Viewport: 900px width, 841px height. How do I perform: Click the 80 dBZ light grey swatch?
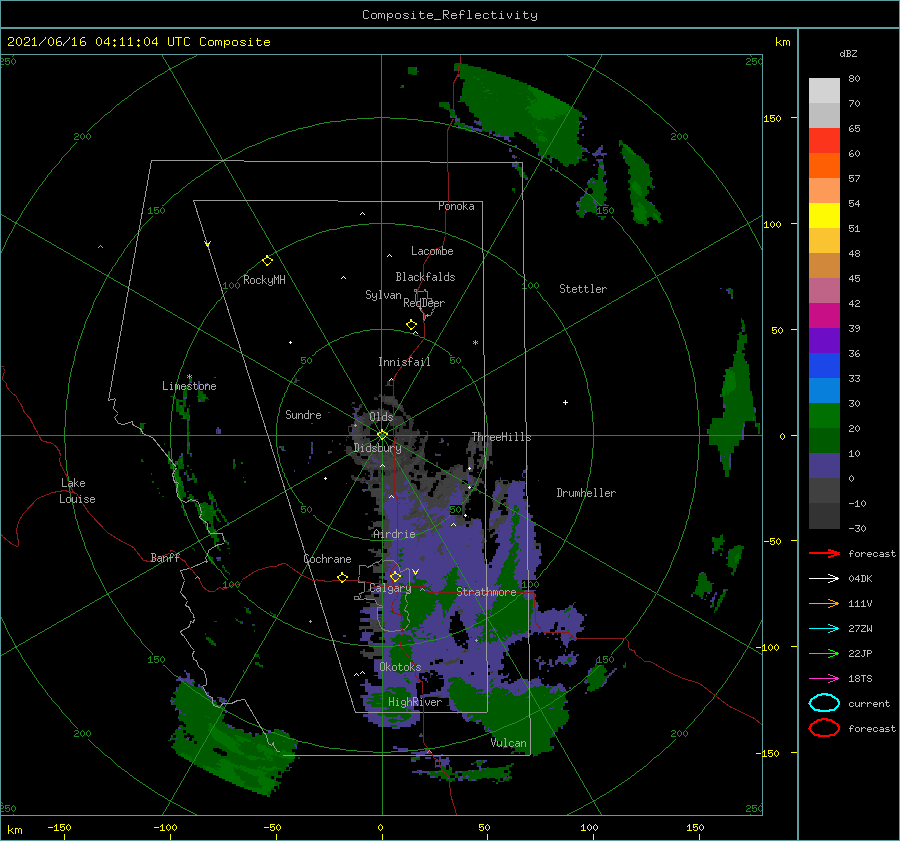824,90
